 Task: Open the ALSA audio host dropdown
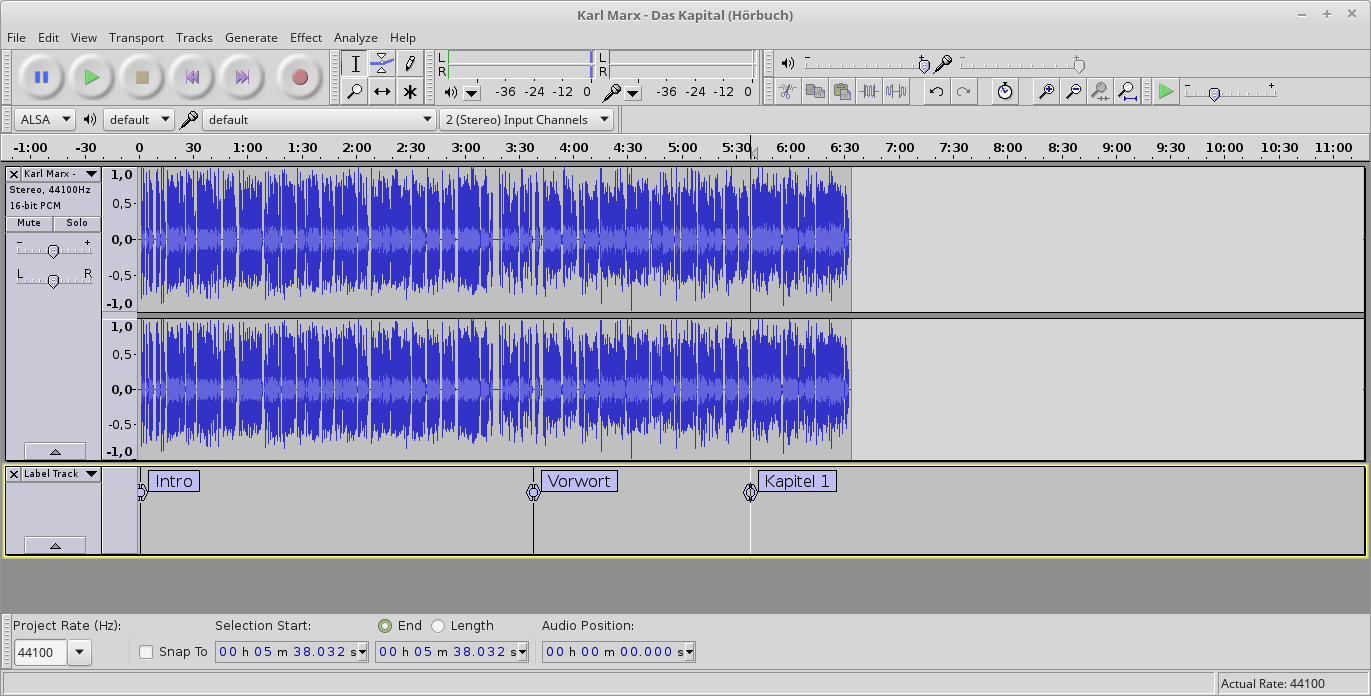click(x=46, y=119)
